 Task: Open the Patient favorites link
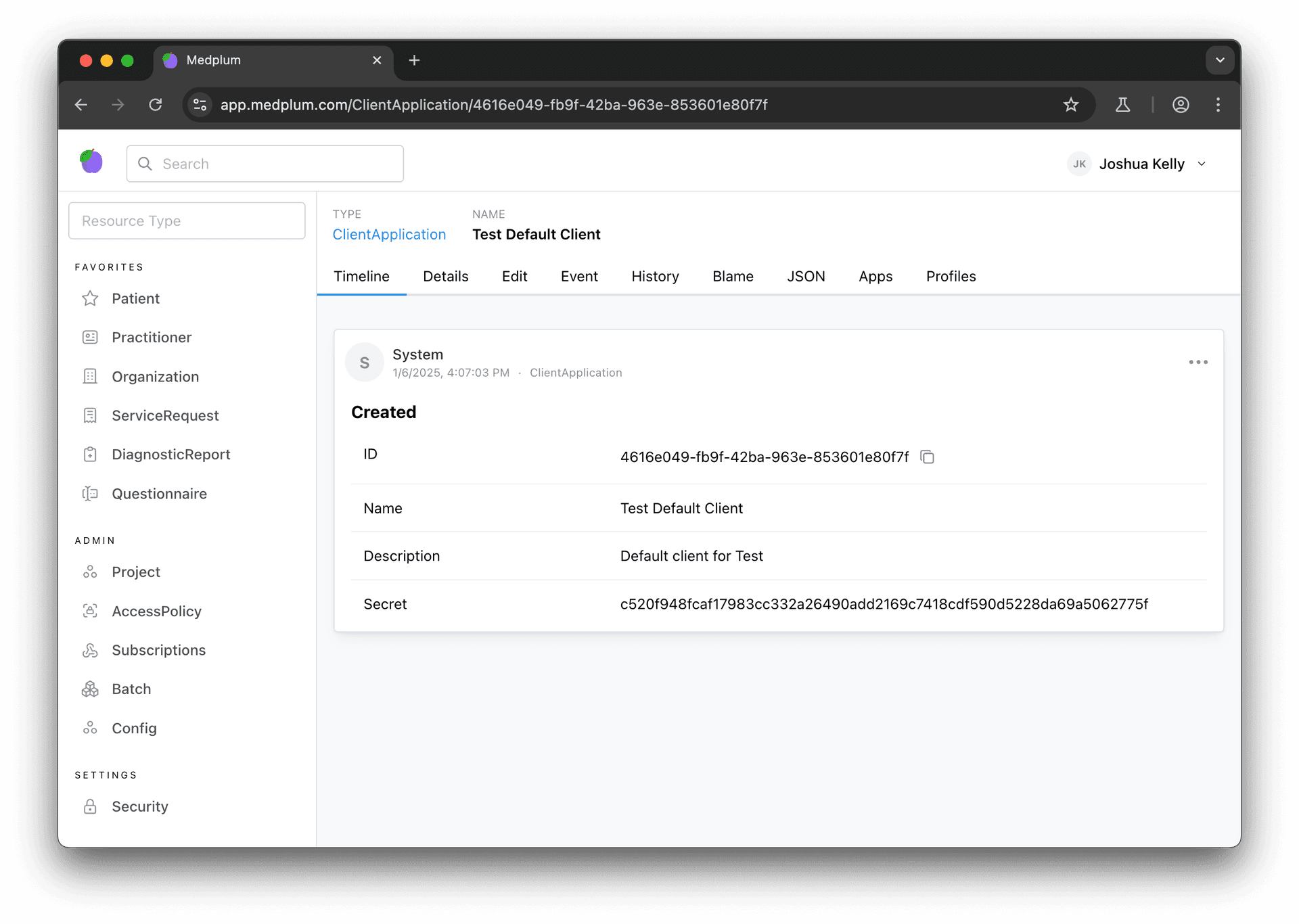135,298
